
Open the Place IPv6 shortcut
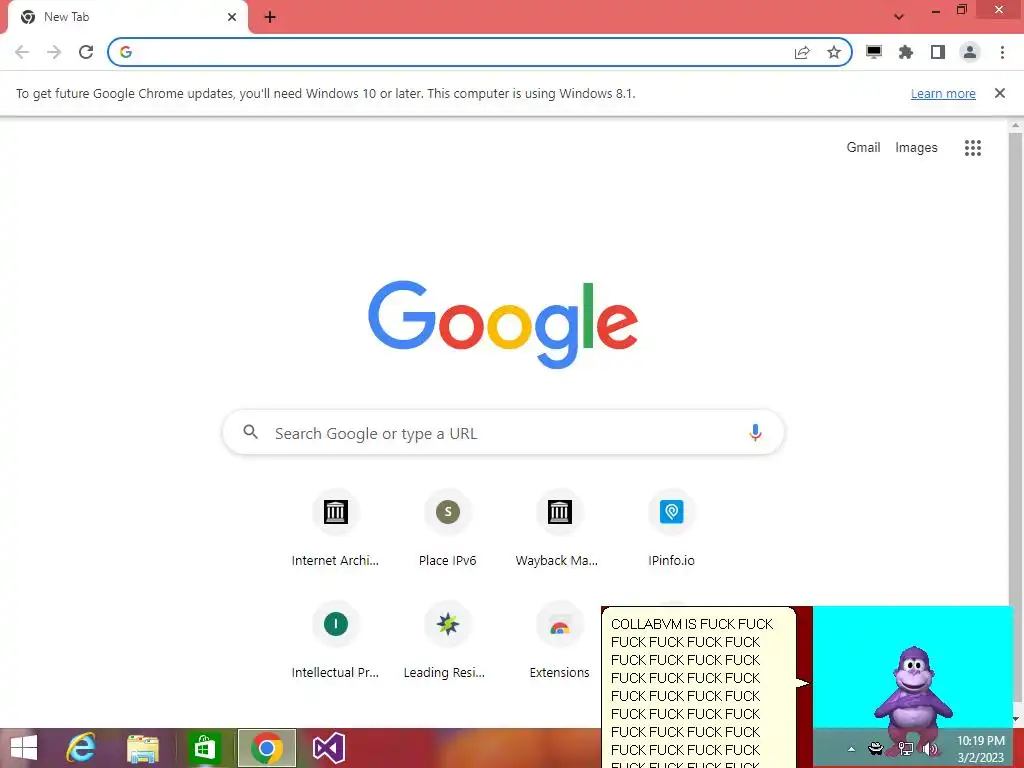447,529
